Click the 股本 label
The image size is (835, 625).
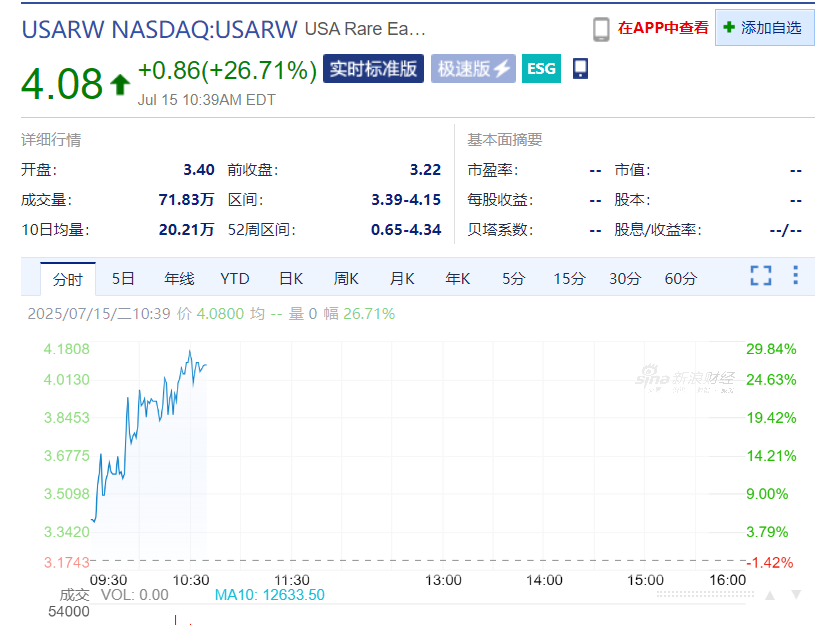point(632,200)
